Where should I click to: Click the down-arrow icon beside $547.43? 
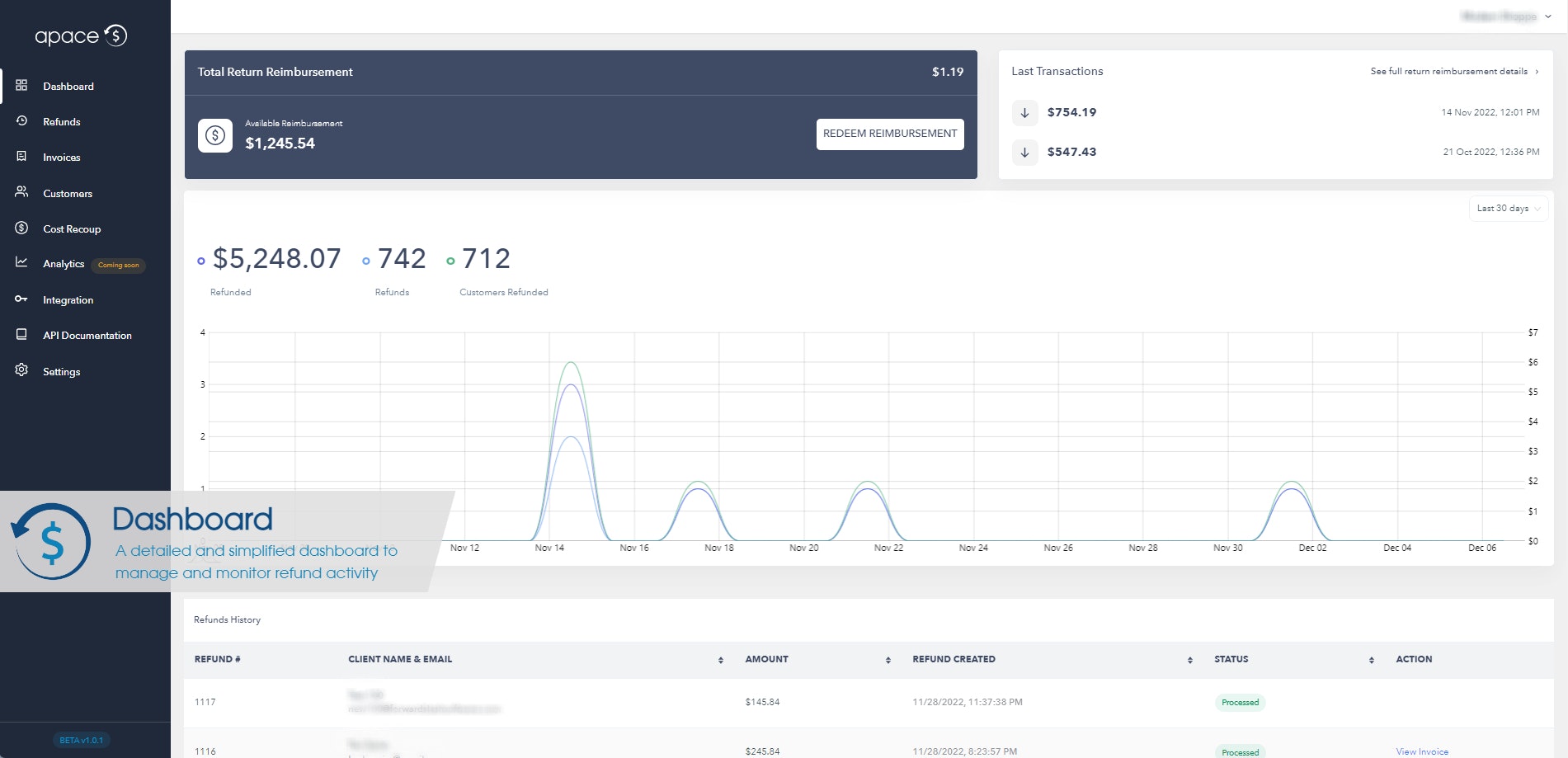pyautogui.click(x=1024, y=153)
